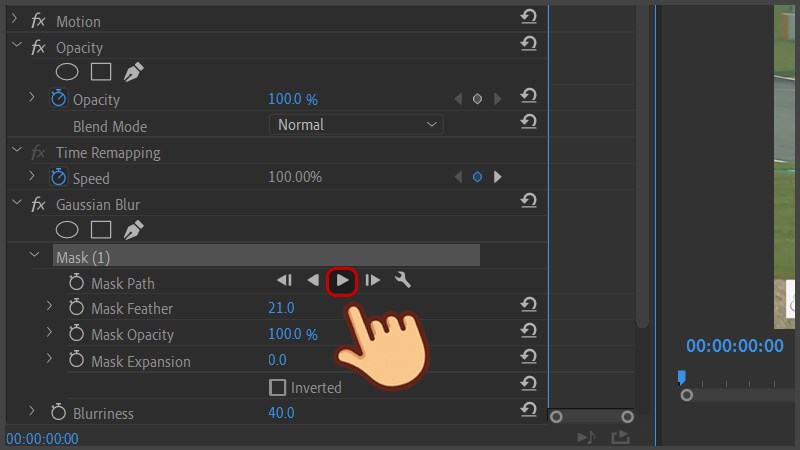Image resolution: width=800 pixels, height=450 pixels.
Task: Select the pen mask tool under Opacity
Action: pyautogui.click(x=133, y=72)
